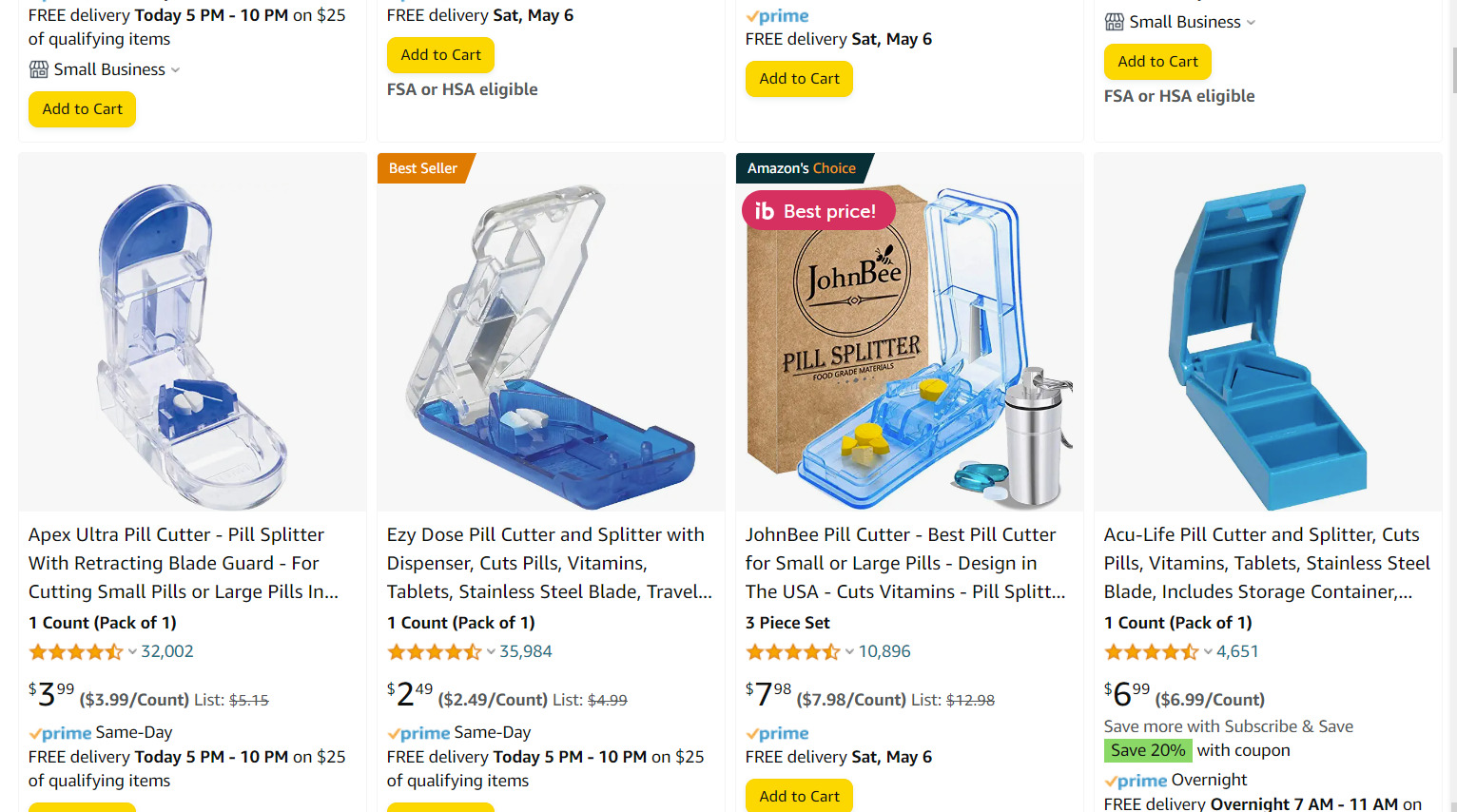View the 32,002 reviews for Apex Ultra
The width and height of the screenshot is (1457, 812).
(x=167, y=651)
